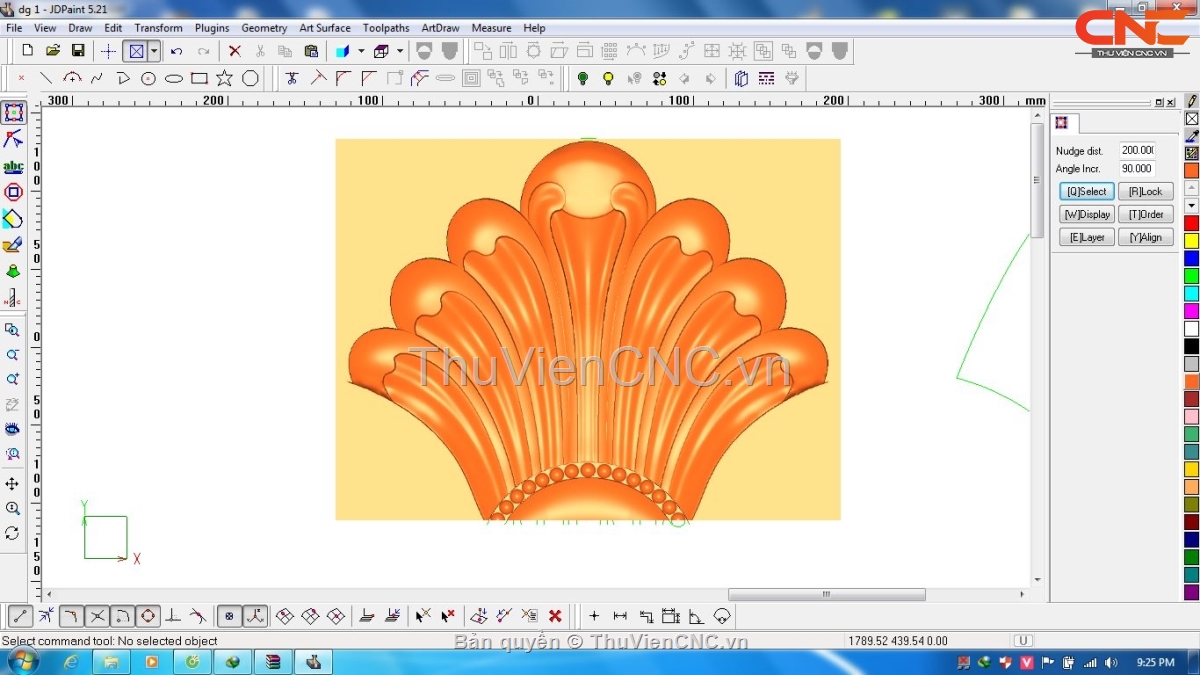The width and height of the screenshot is (1200, 675).
Task: Select the Arc drawing tool
Action: [72, 78]
